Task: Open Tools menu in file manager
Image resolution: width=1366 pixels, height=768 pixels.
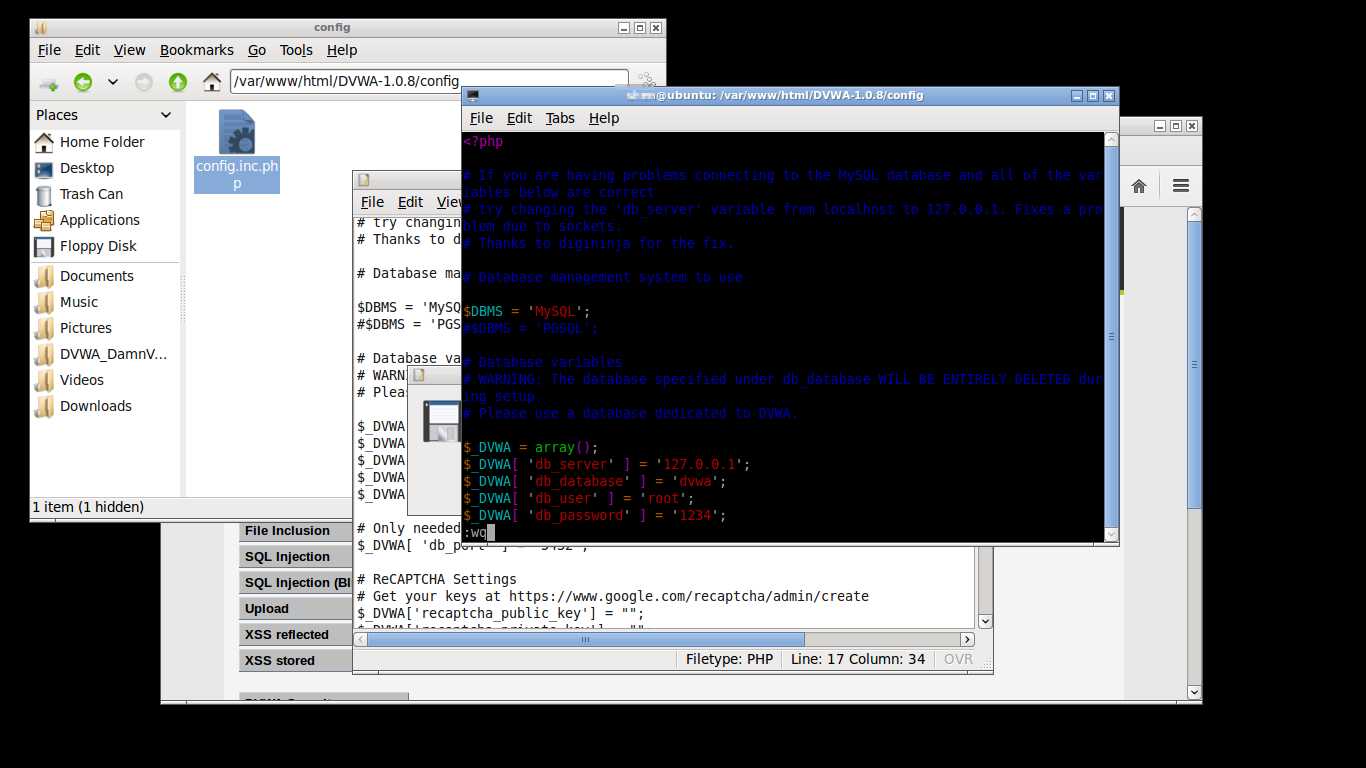Action: pyautogui.click(x=296, y=50)
